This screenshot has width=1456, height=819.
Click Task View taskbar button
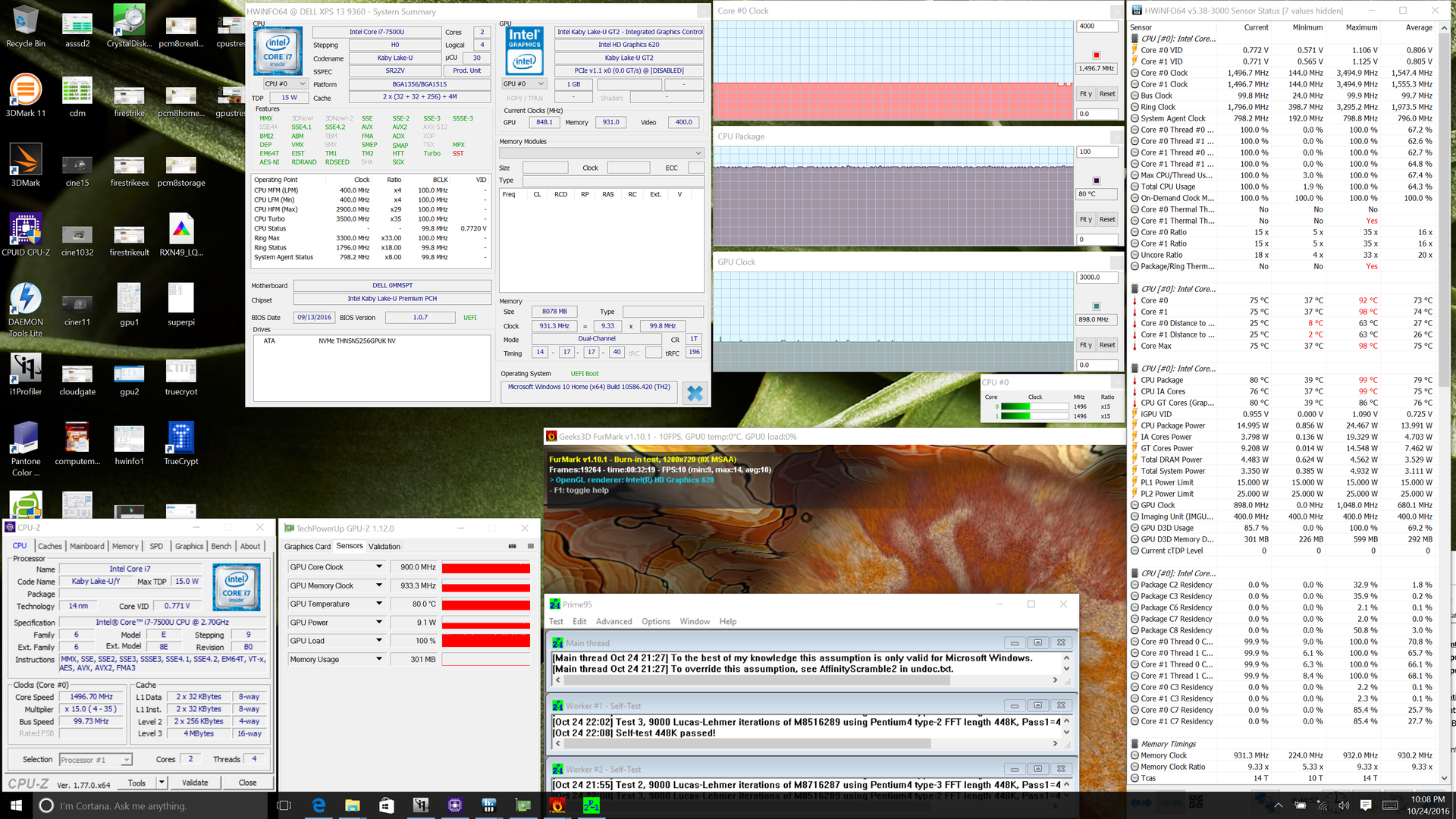[x=284, y=805]
